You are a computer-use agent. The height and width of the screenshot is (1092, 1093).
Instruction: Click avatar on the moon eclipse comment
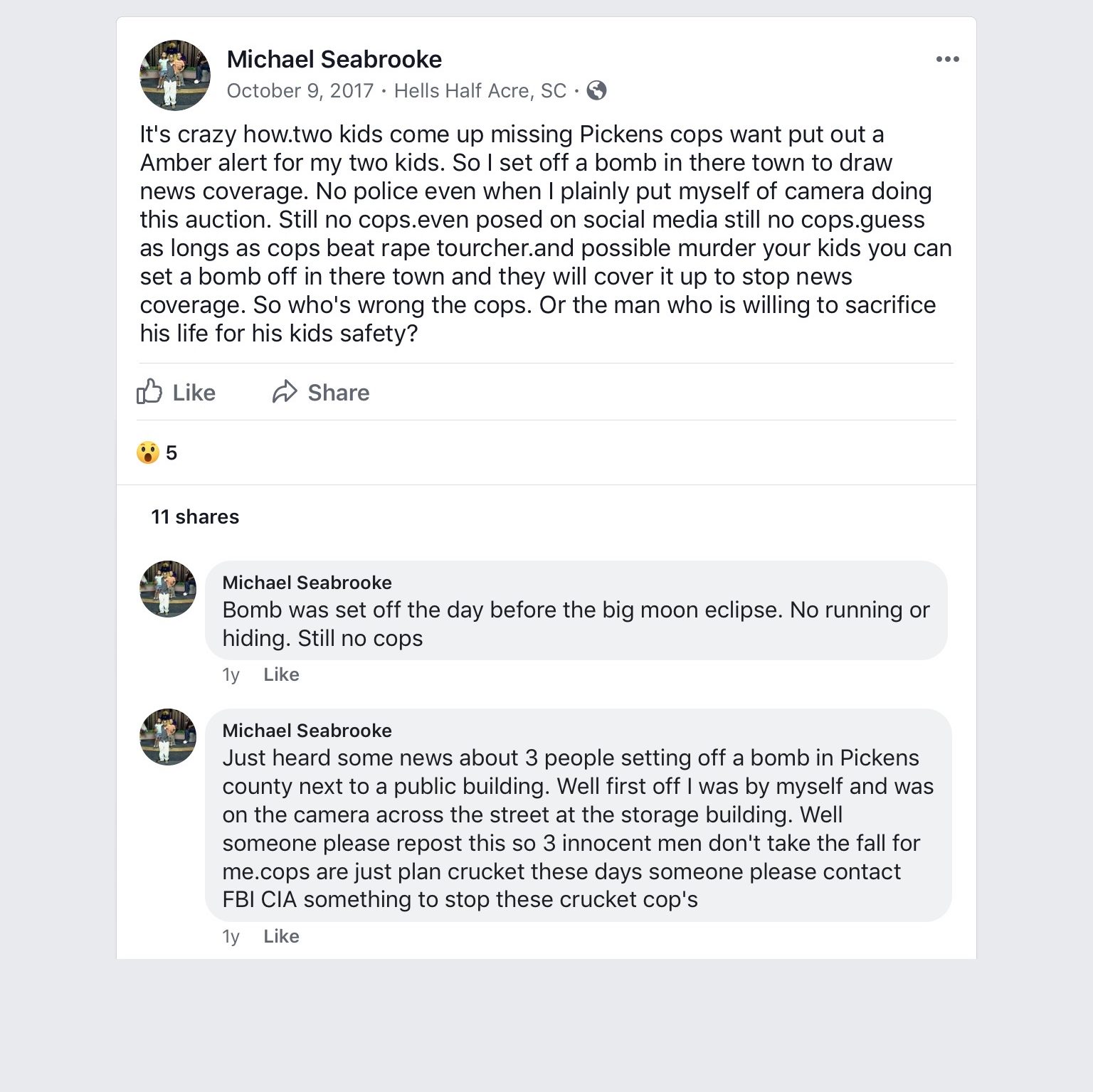[x=168, y=589]
